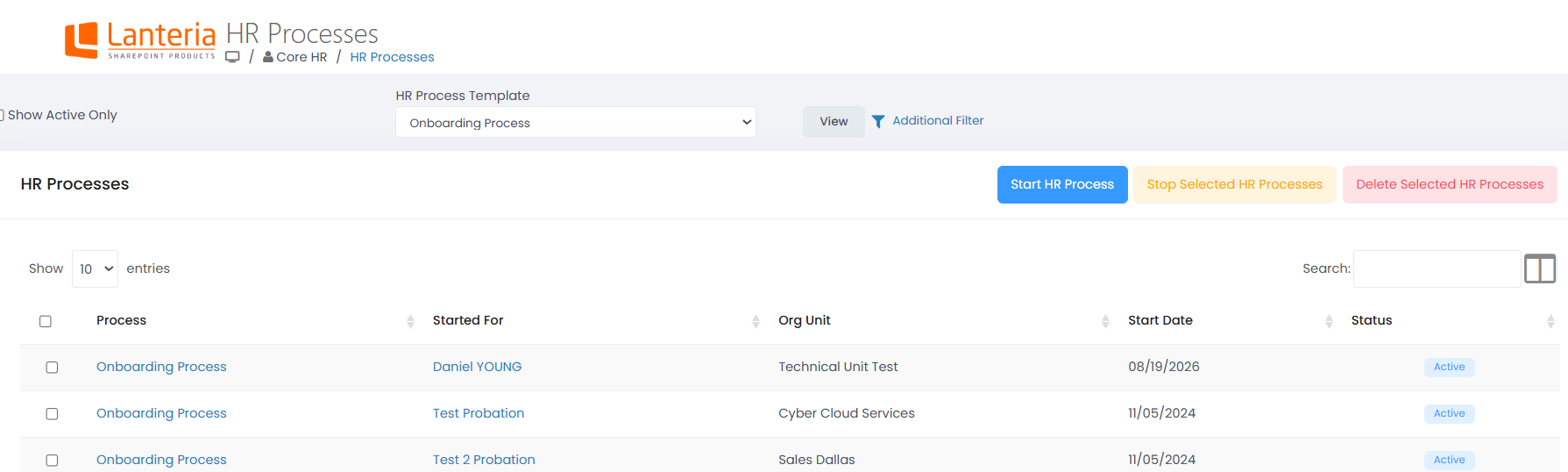Click the 08/19/2026 start date
Screen dimensions: 1568x472
1164,367
